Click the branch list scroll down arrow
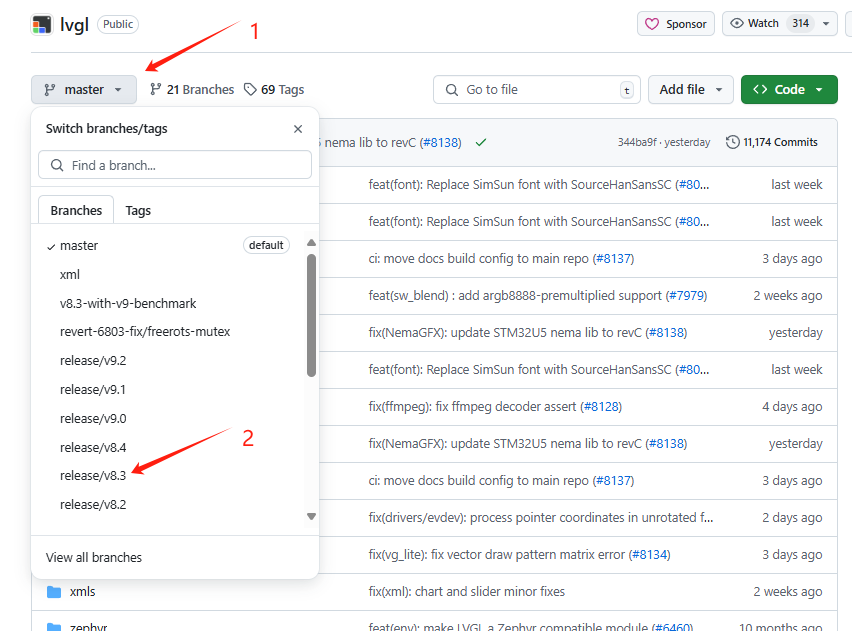This screenshot has height=631, width=852. [311, 516]
